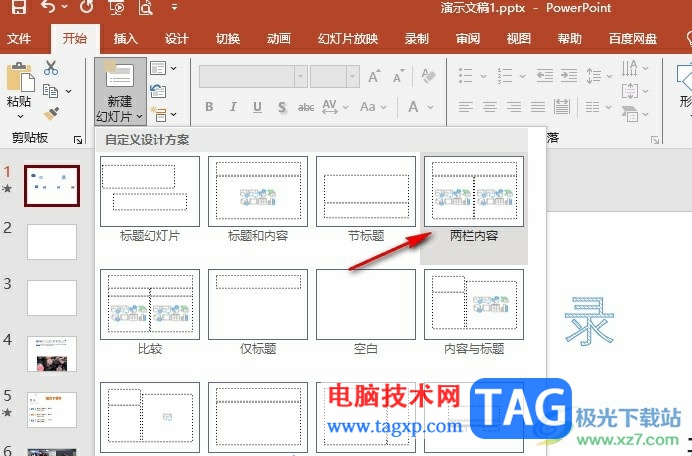Open Change Case Aa dropdown

click(373, 107)
